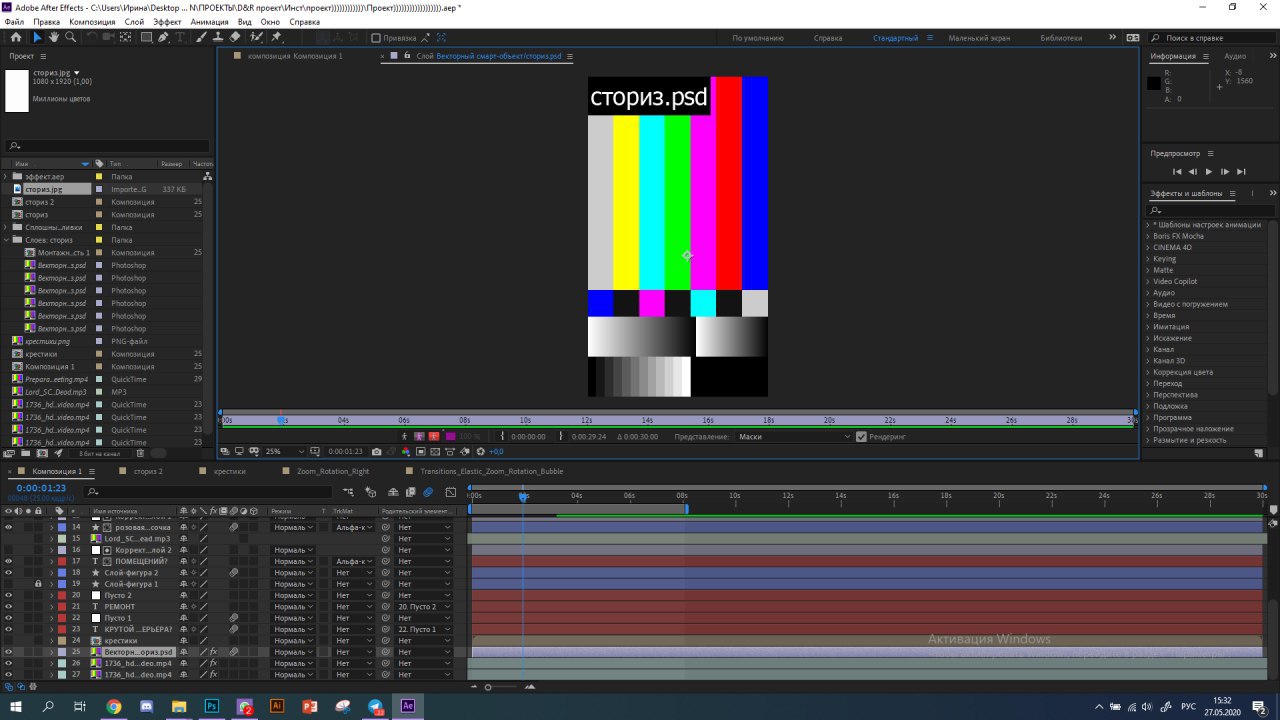Screen dimensions: 1280x720
Task: Enable the Привязка snapping checkbox
Action: point(376,38)
